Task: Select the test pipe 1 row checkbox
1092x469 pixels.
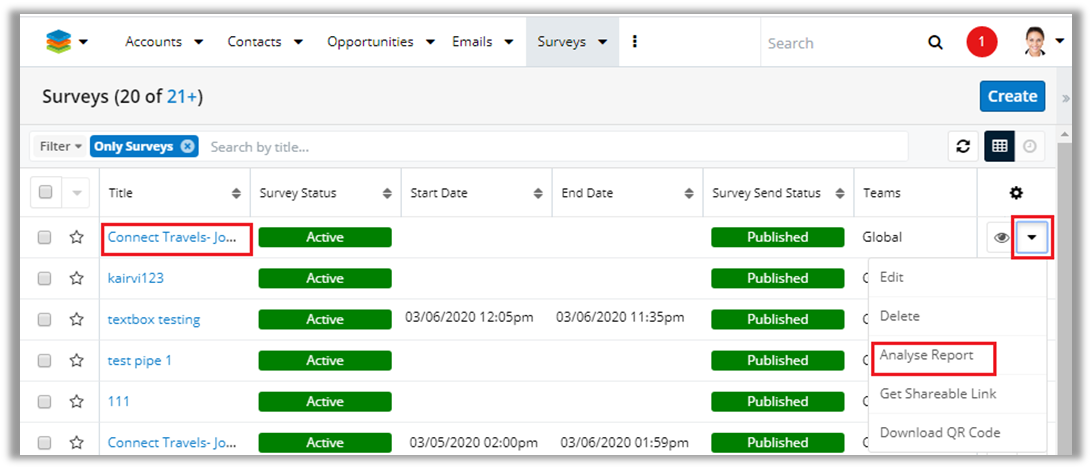Action: pyautogui.click(x=44, y=360)
